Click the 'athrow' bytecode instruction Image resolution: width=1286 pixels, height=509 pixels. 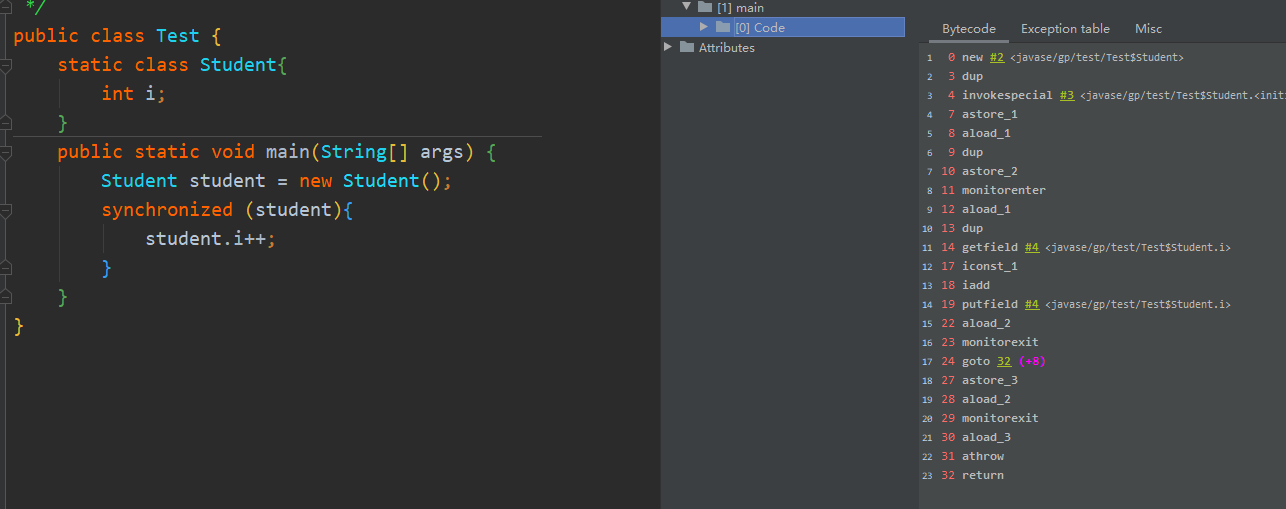982,457
